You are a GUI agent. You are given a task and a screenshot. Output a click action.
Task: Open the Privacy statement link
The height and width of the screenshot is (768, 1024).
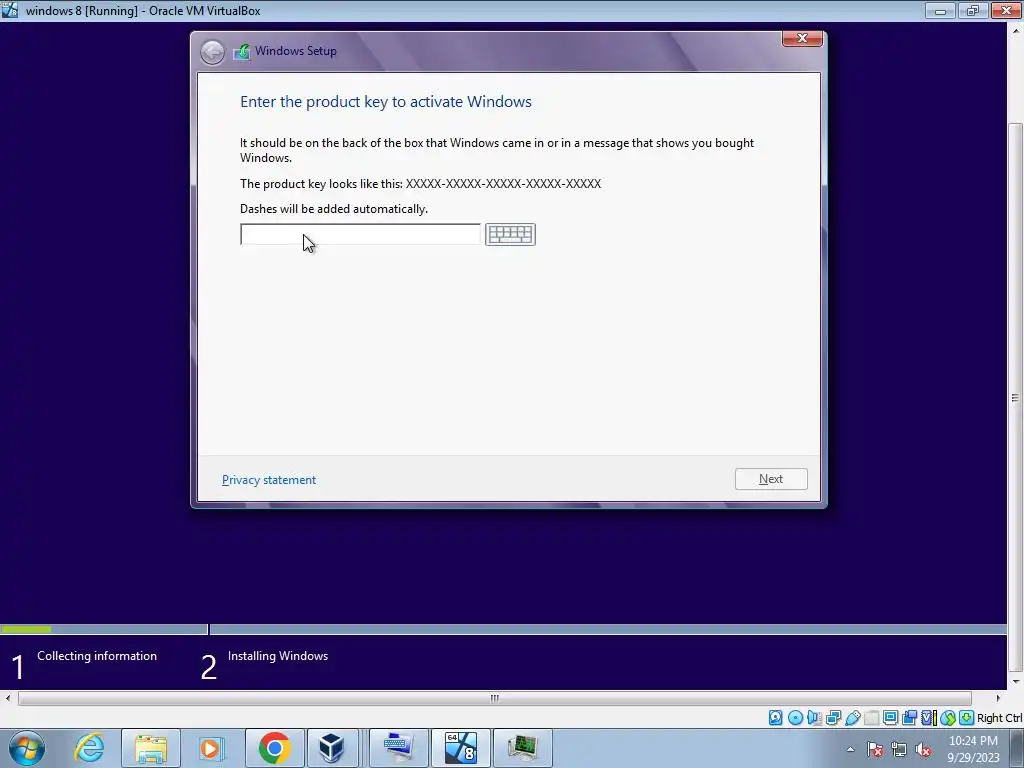268,480
